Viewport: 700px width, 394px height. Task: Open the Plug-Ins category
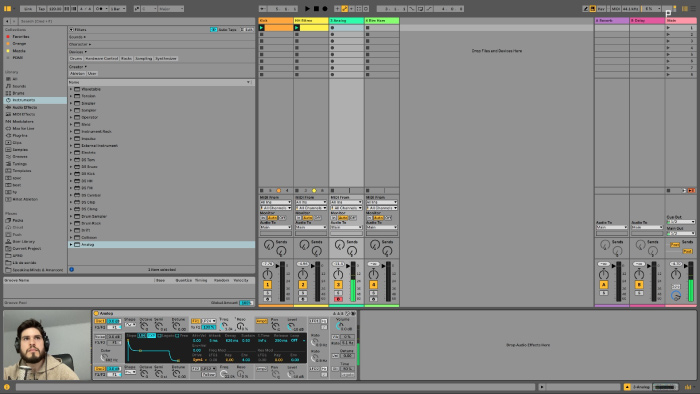(x=20, y=136)
